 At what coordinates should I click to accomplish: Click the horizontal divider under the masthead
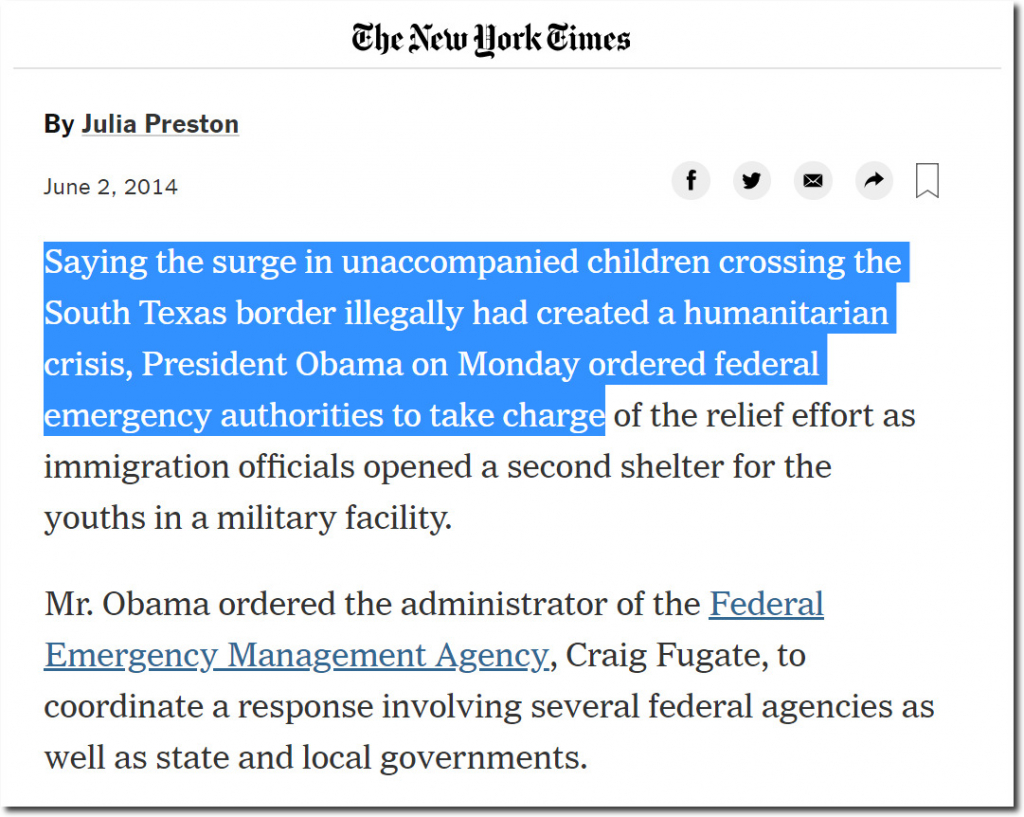[x=507, y=68]
